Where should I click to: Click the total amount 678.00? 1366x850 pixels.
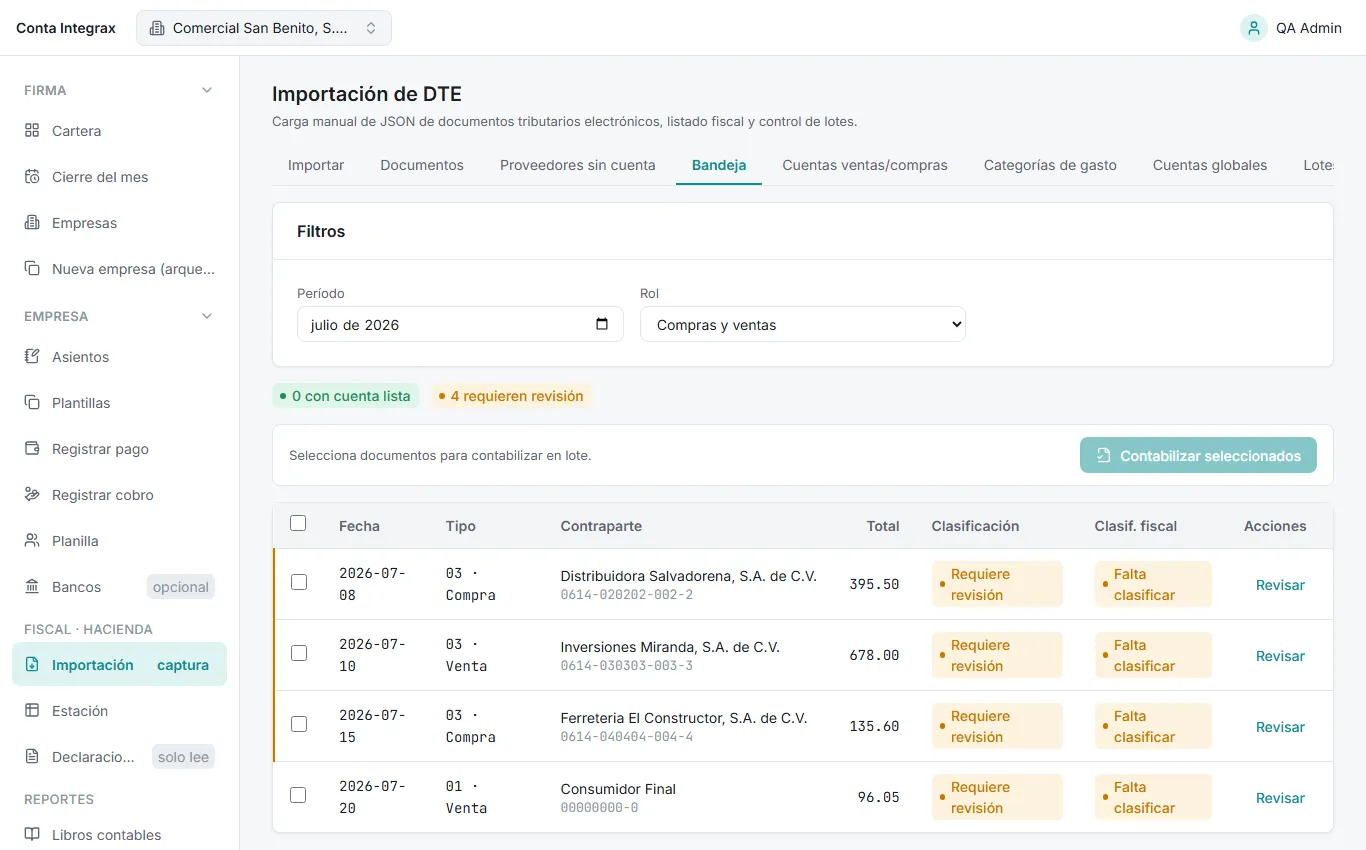coord(874,655)
